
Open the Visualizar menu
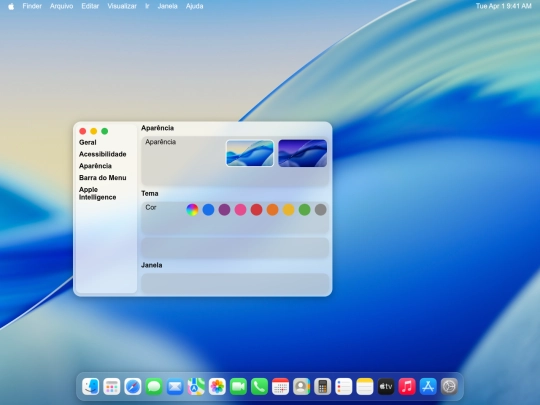click(x=122, y=6)
